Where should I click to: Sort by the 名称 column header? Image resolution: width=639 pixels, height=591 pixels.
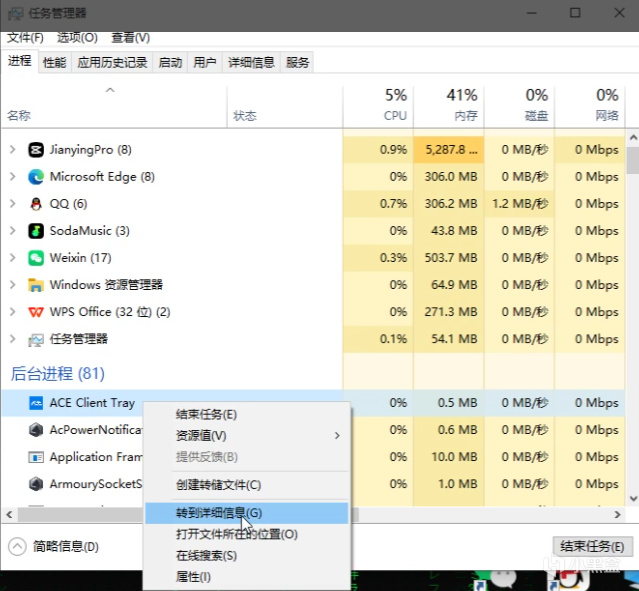114,106
